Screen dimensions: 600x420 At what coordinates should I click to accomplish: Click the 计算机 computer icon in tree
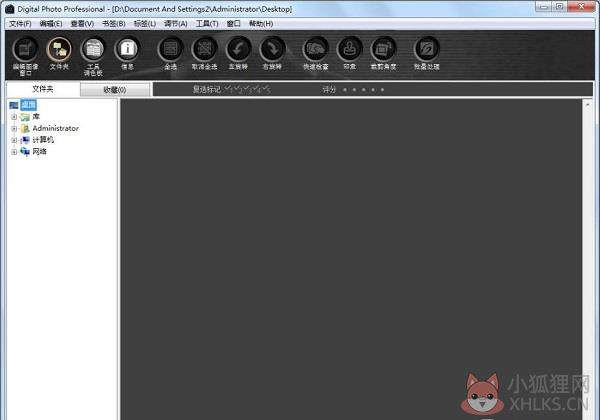tap(25, 140)
